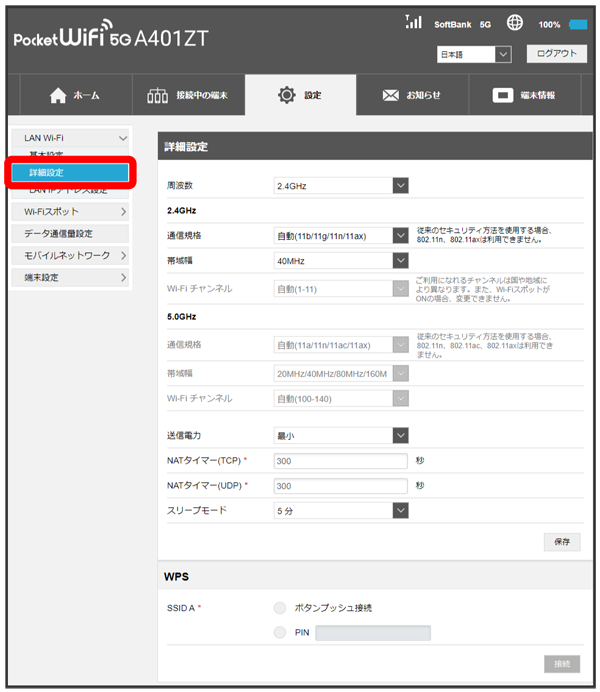Open the 日本語 language dropdown

(x=474, y=54)
